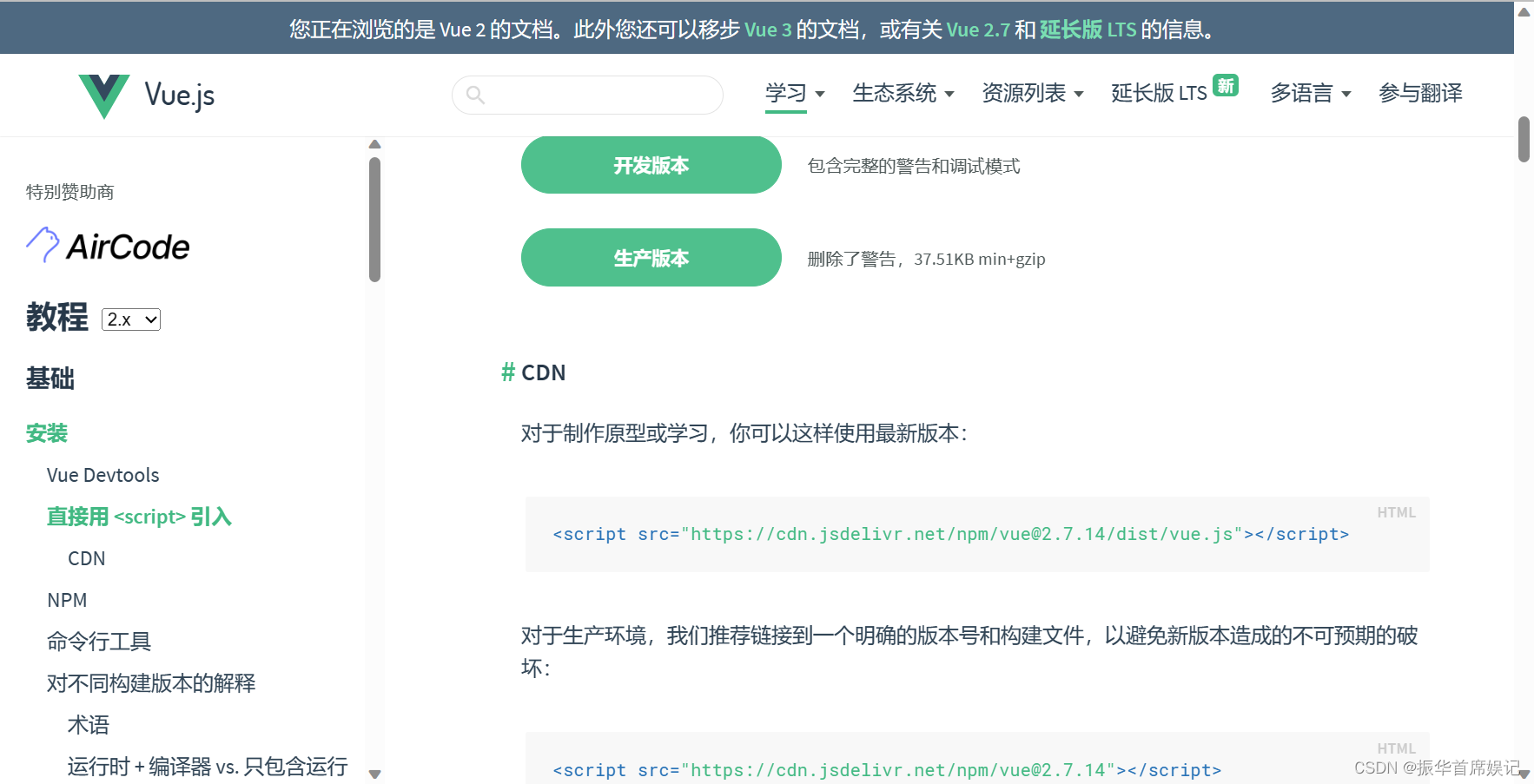Image resolution: width=1534 pixels, height=784 pixels.
Task: Click the page scroll up arrow
Action: coord(1524,11)
